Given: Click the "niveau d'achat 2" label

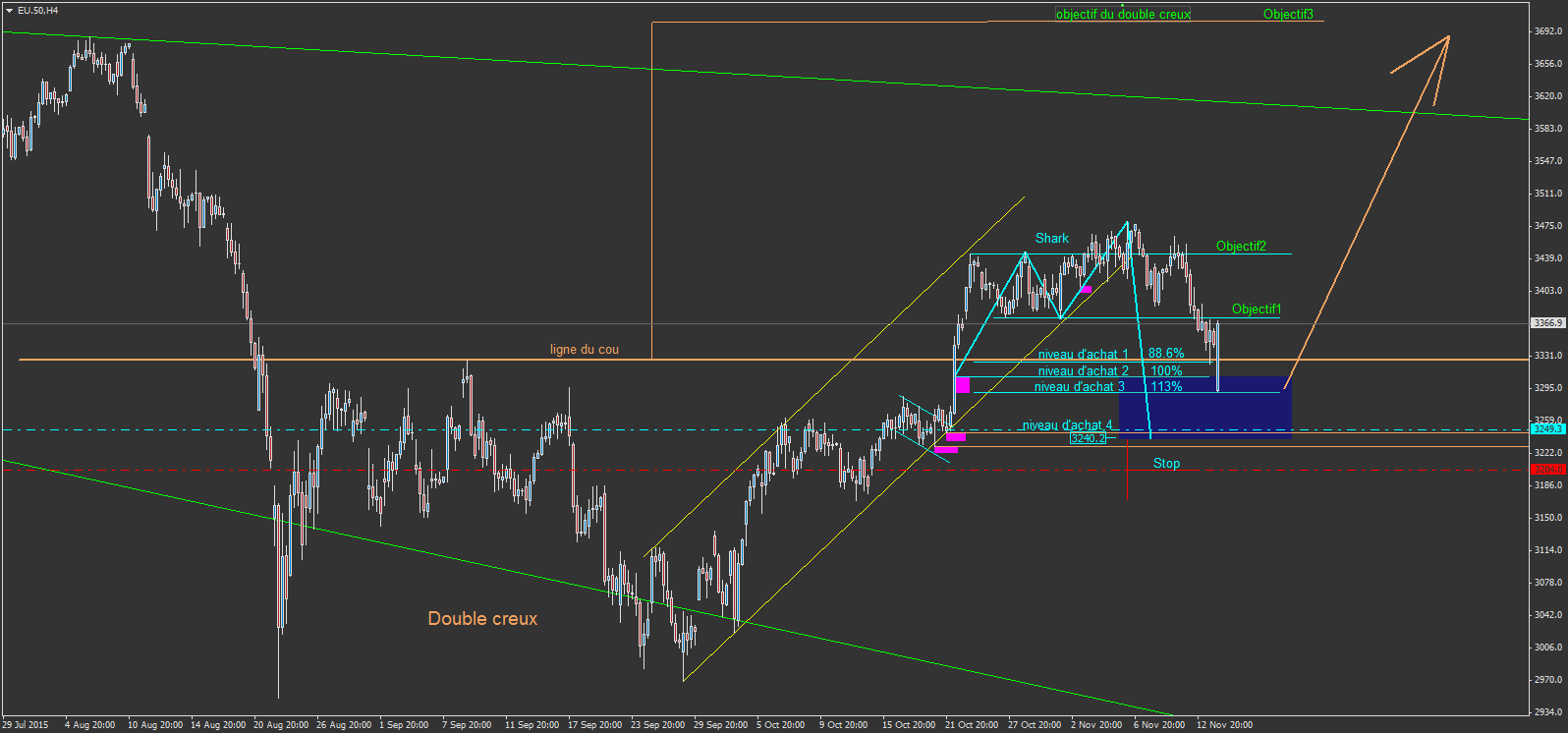Looking at the screenshot, I should pos(1084,371).
